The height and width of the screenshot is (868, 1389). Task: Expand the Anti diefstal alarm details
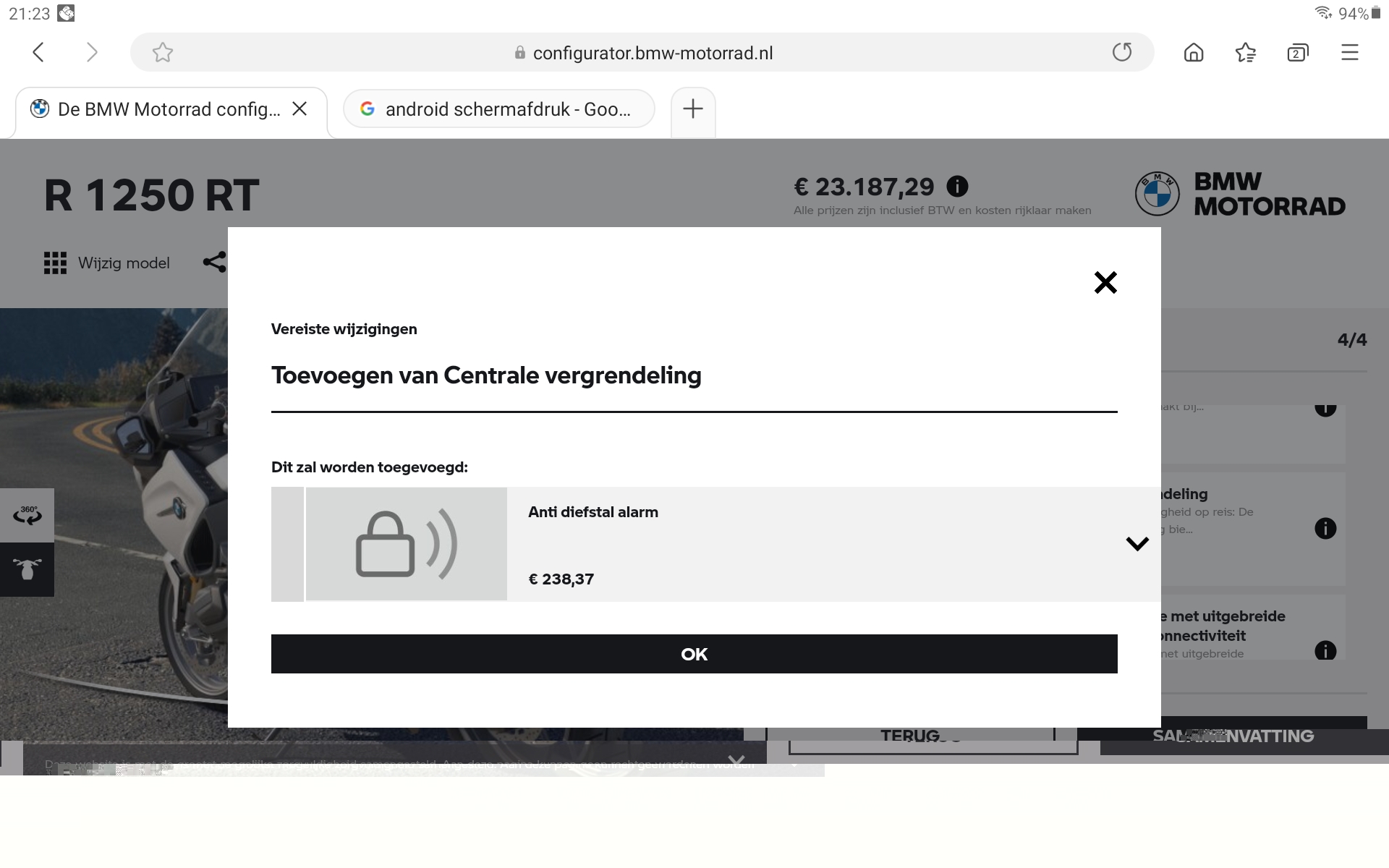pos(1137,544)
